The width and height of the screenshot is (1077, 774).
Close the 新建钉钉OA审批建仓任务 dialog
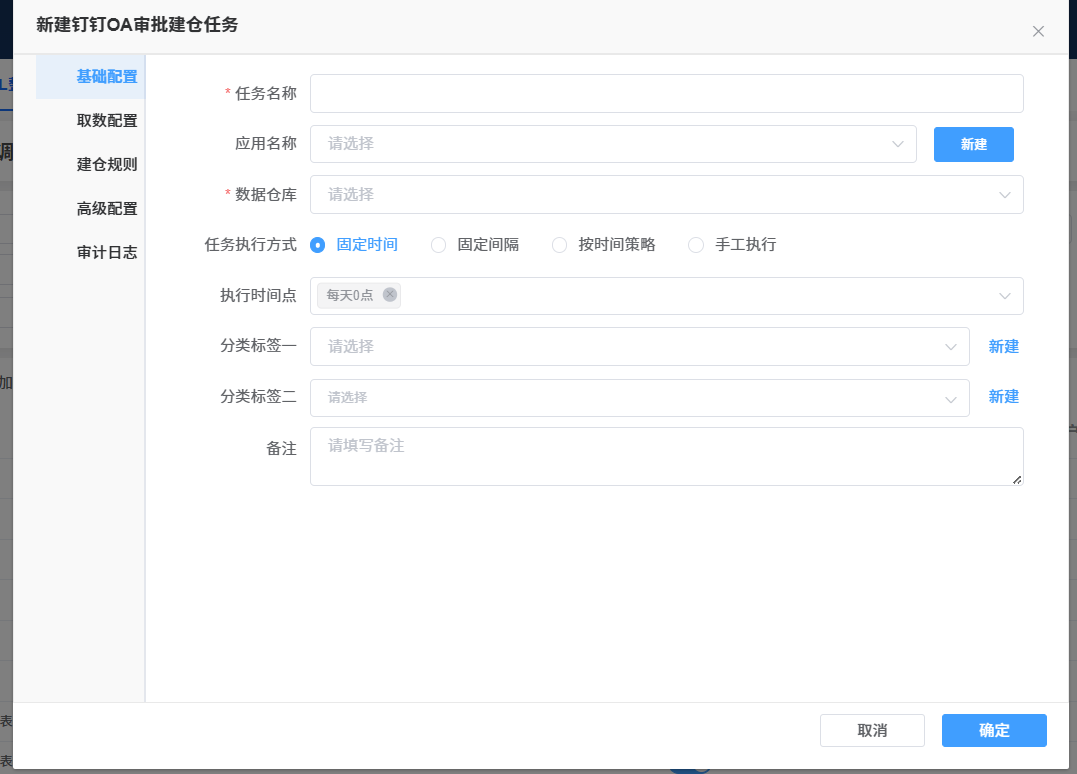coord(1038,31)
